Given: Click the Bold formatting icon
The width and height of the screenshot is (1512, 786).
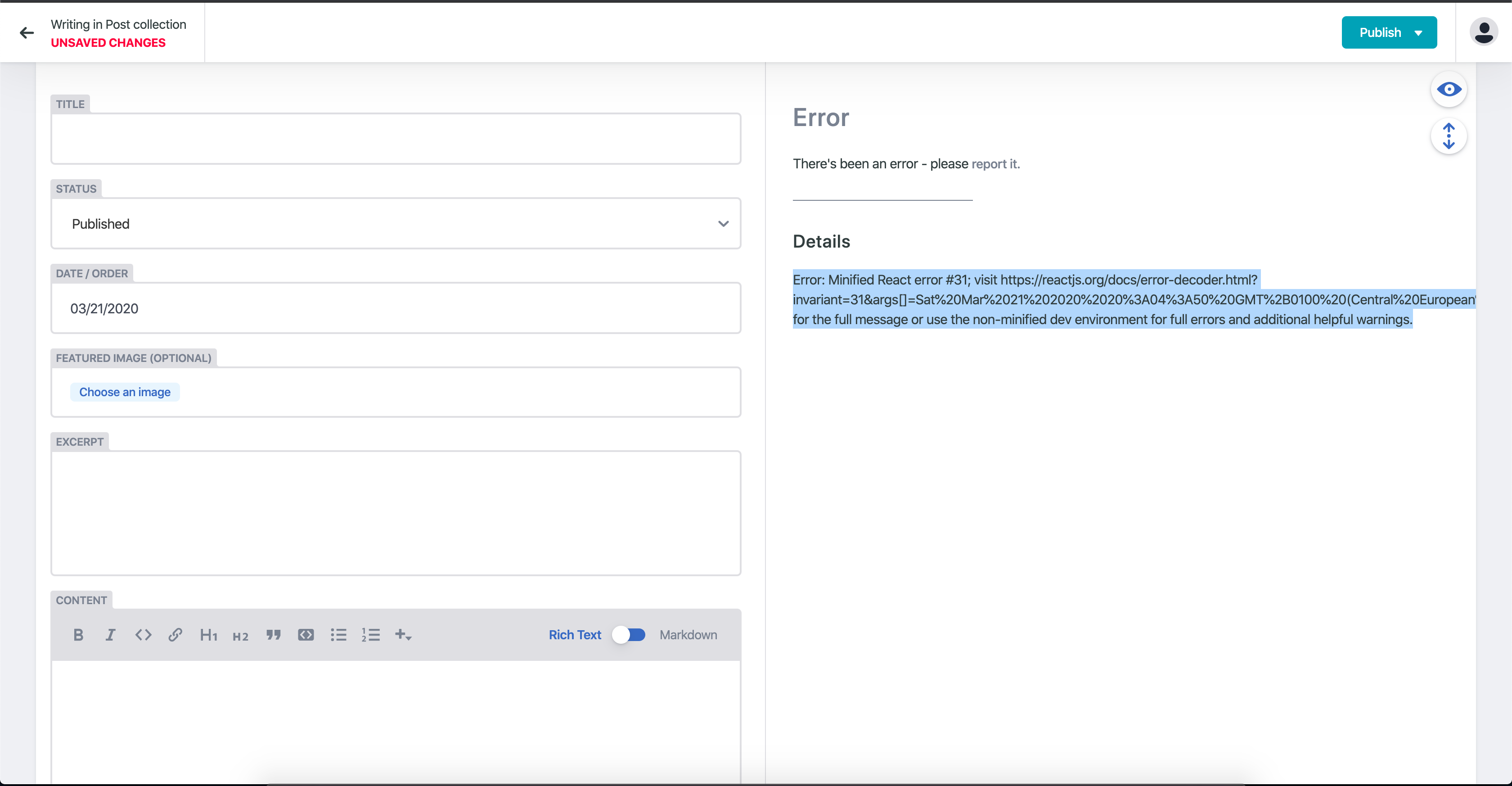Looking at the screenshot, I should point(78,635).
